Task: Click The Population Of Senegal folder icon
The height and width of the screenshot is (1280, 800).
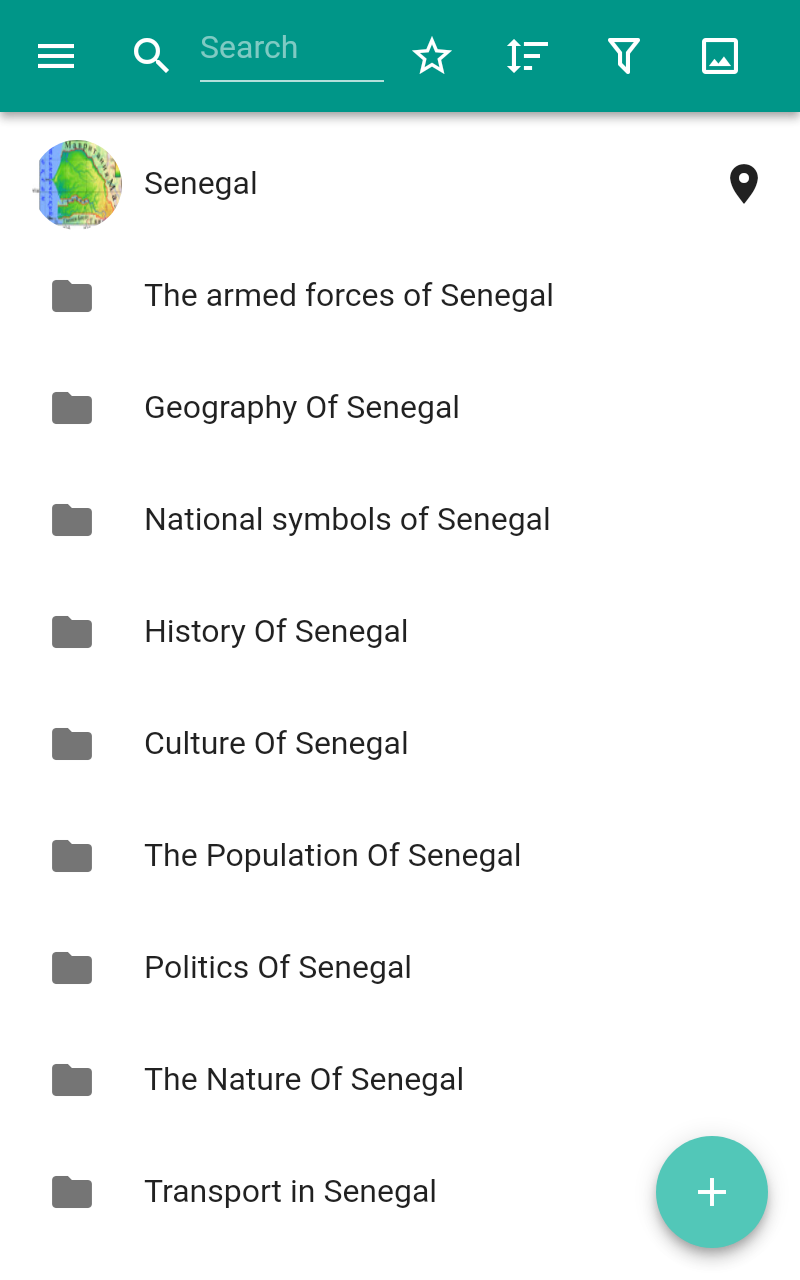Action: click(72, 856)
